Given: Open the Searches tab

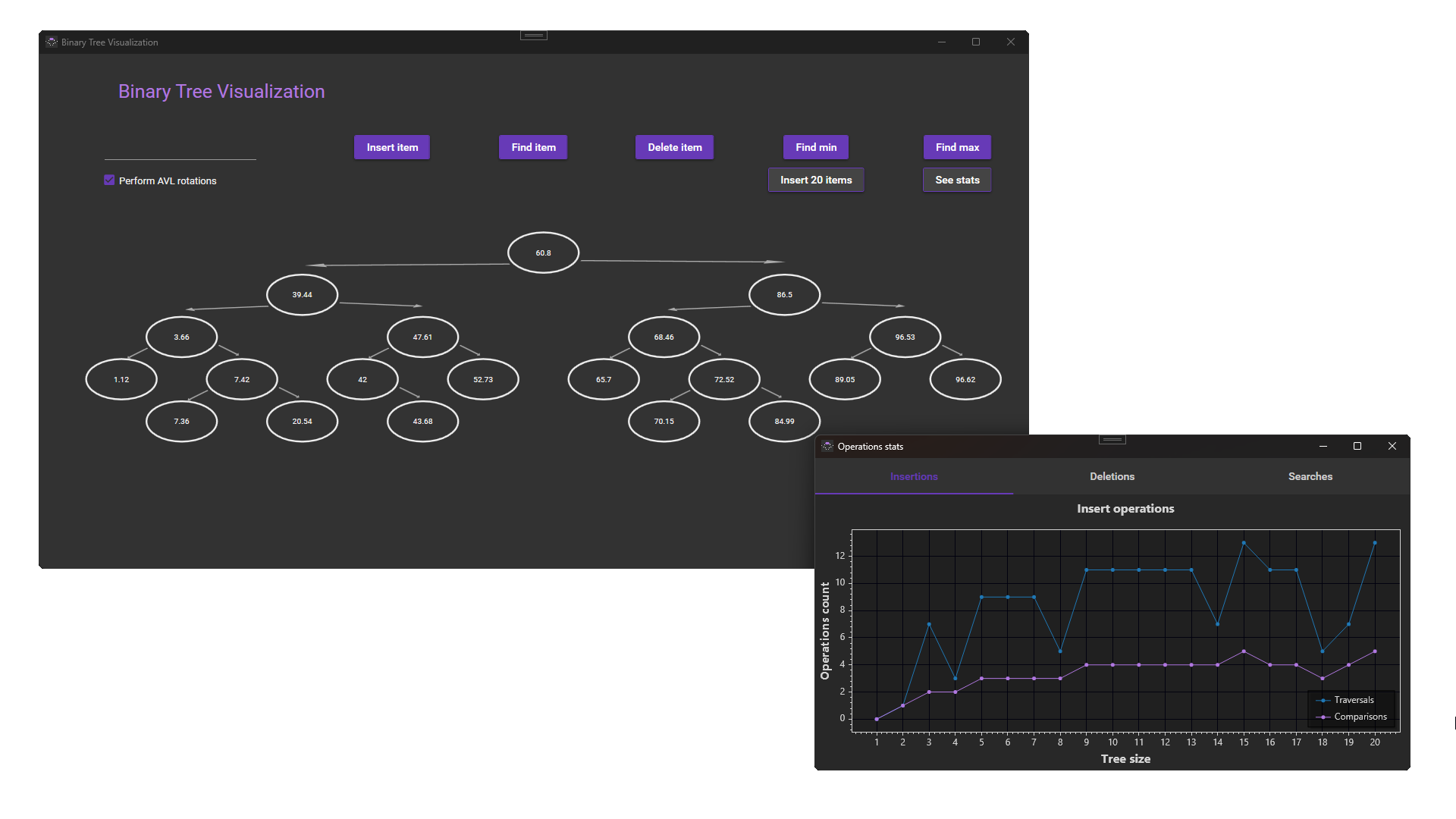Looking at the screenshot, I should 1310,476.
